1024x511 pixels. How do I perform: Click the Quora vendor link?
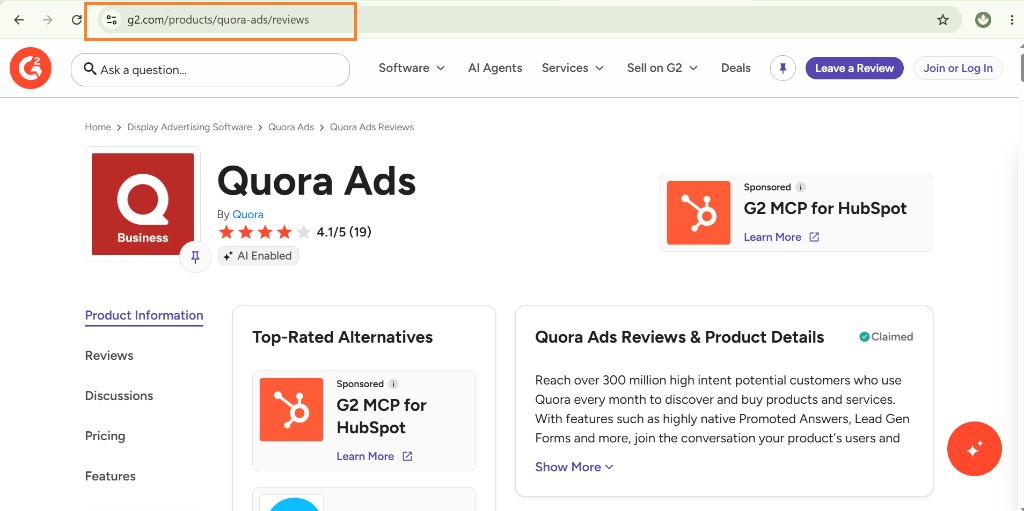[x=248, y=214]
